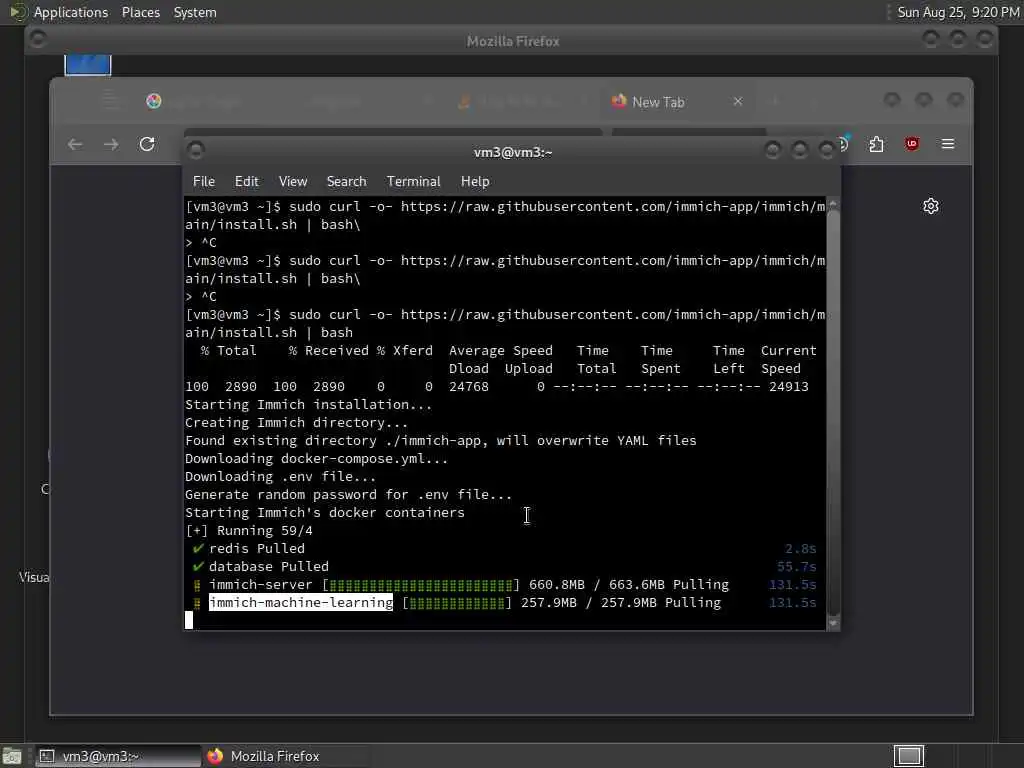
Task: Open the terminal Help menu
Action: click(475, 182)
